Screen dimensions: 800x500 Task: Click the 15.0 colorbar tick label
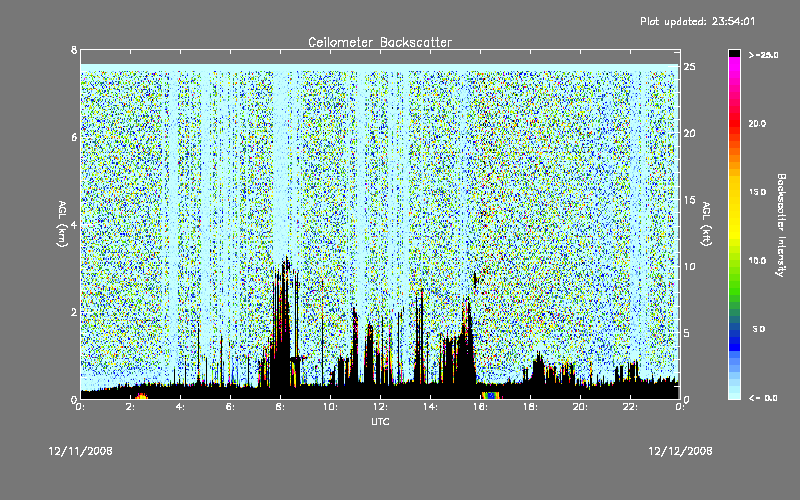tap(757, 192)
